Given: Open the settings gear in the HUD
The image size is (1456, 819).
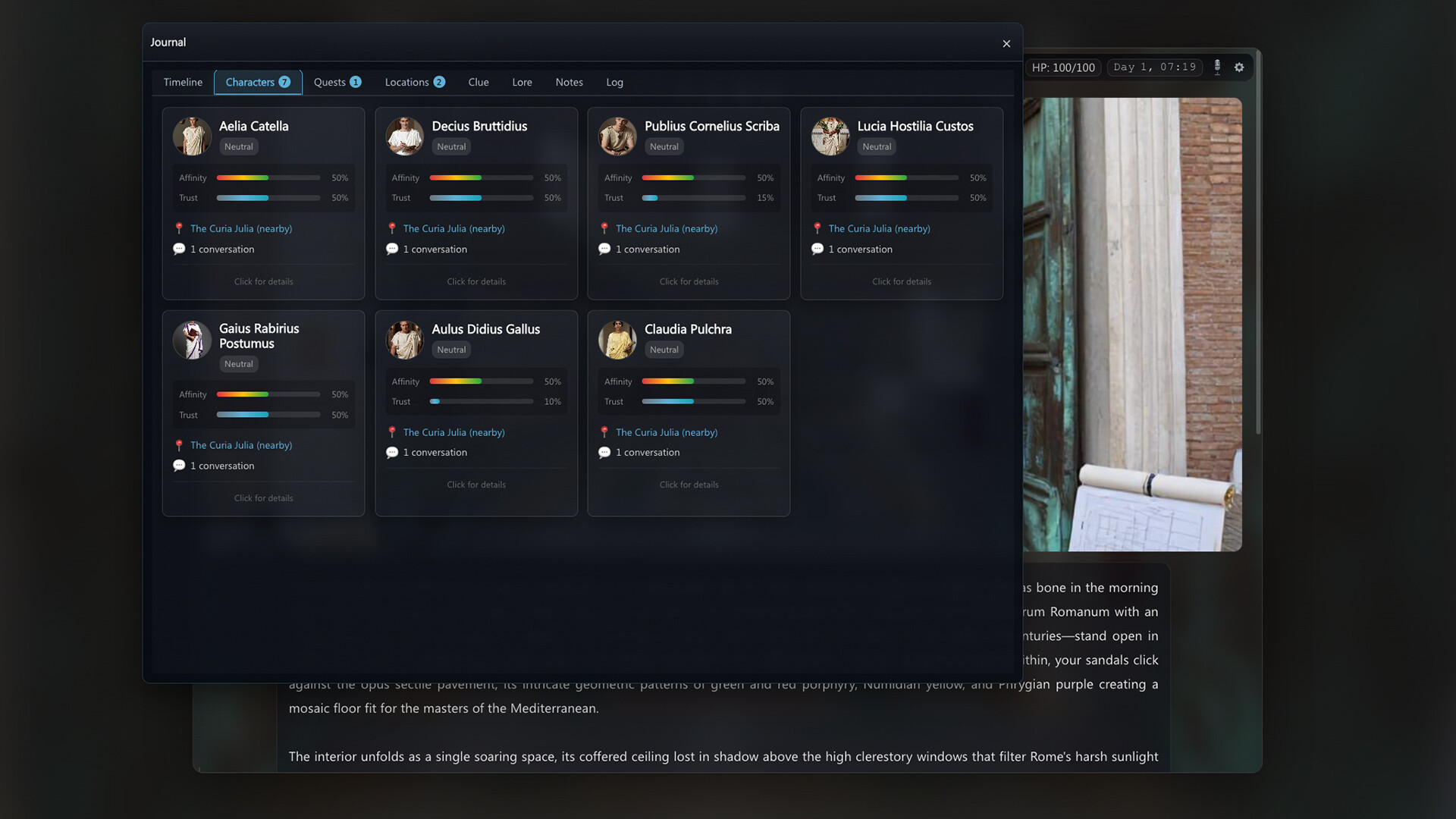Looking at the screenshot, I should (x=1240, y=67).
